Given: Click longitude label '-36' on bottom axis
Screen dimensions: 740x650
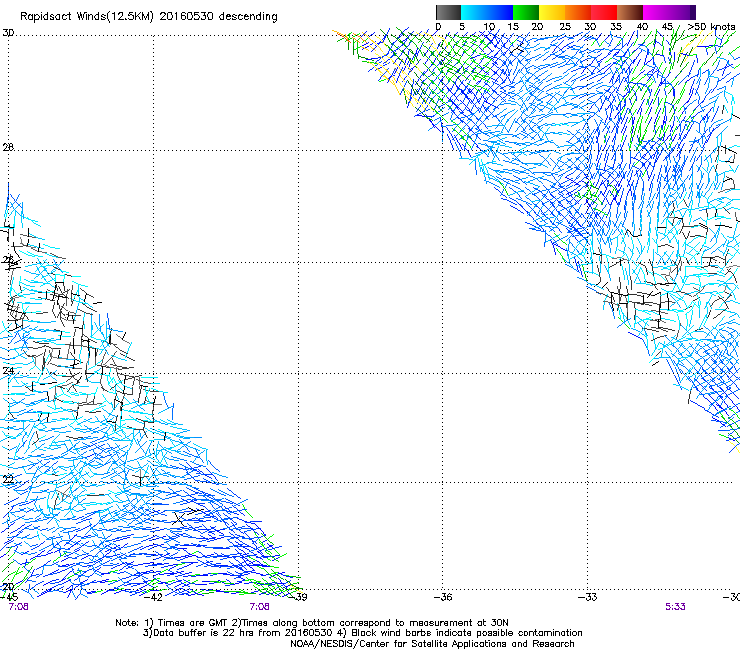Looking at the screenshot, I should click(443, 597).
